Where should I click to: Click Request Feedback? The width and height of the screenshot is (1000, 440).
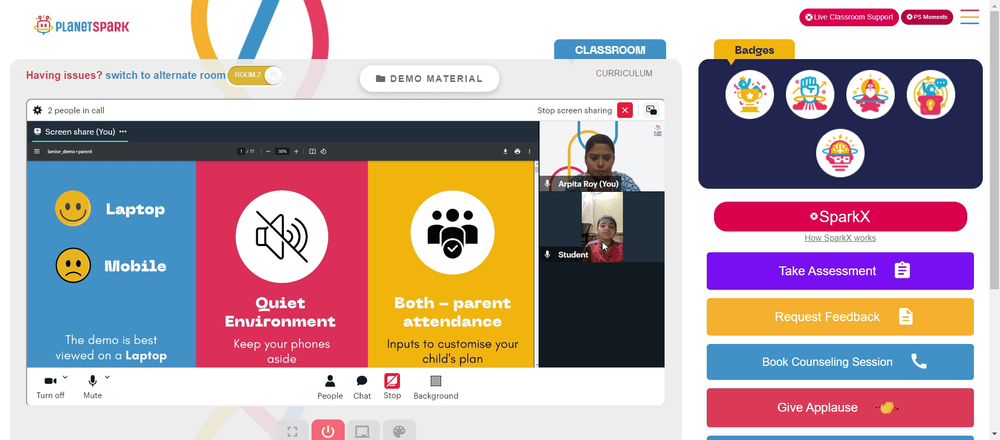pos(840,317)
